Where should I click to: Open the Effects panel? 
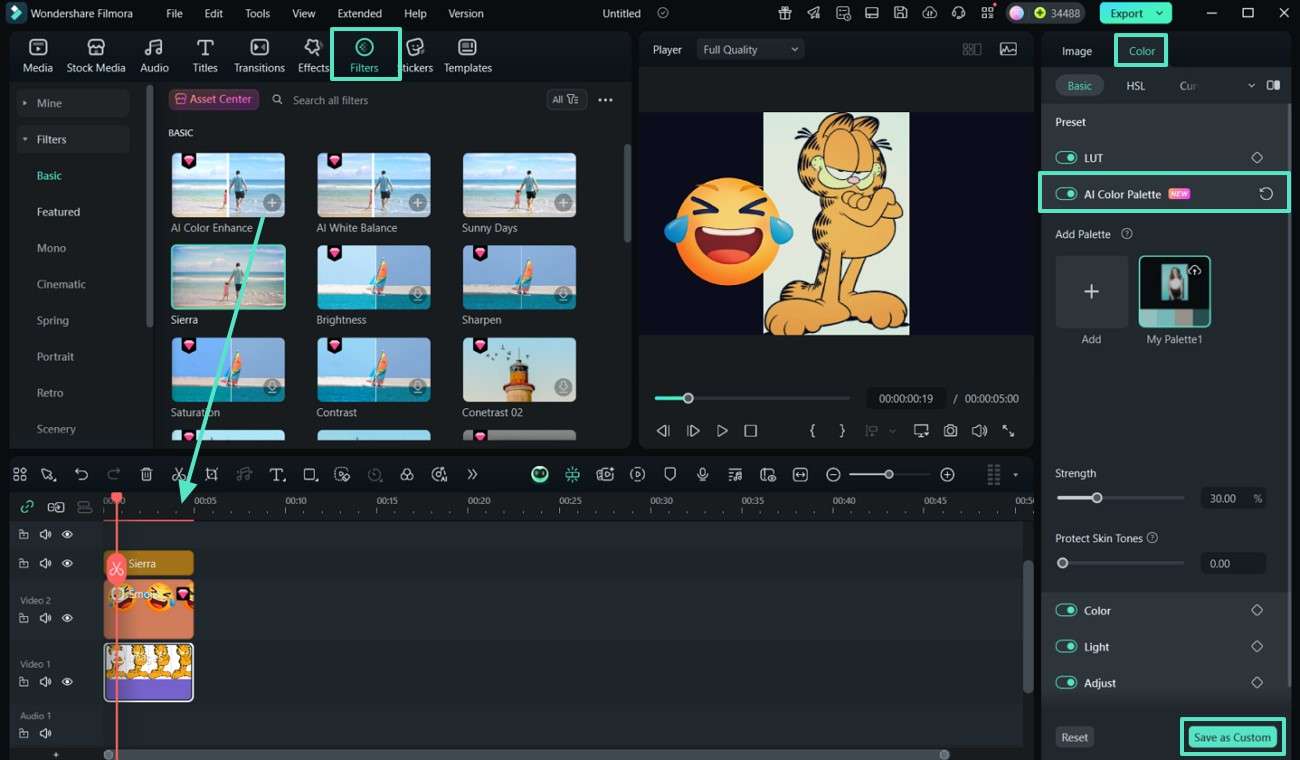tap(313, 56)
